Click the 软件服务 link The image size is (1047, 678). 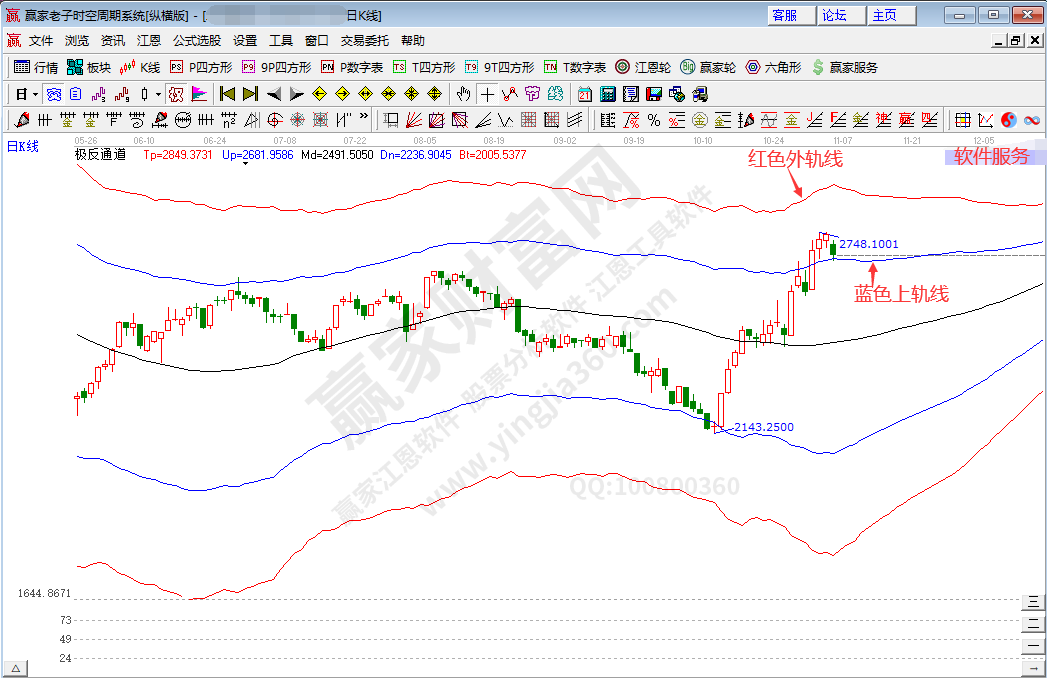click(990, 156)
